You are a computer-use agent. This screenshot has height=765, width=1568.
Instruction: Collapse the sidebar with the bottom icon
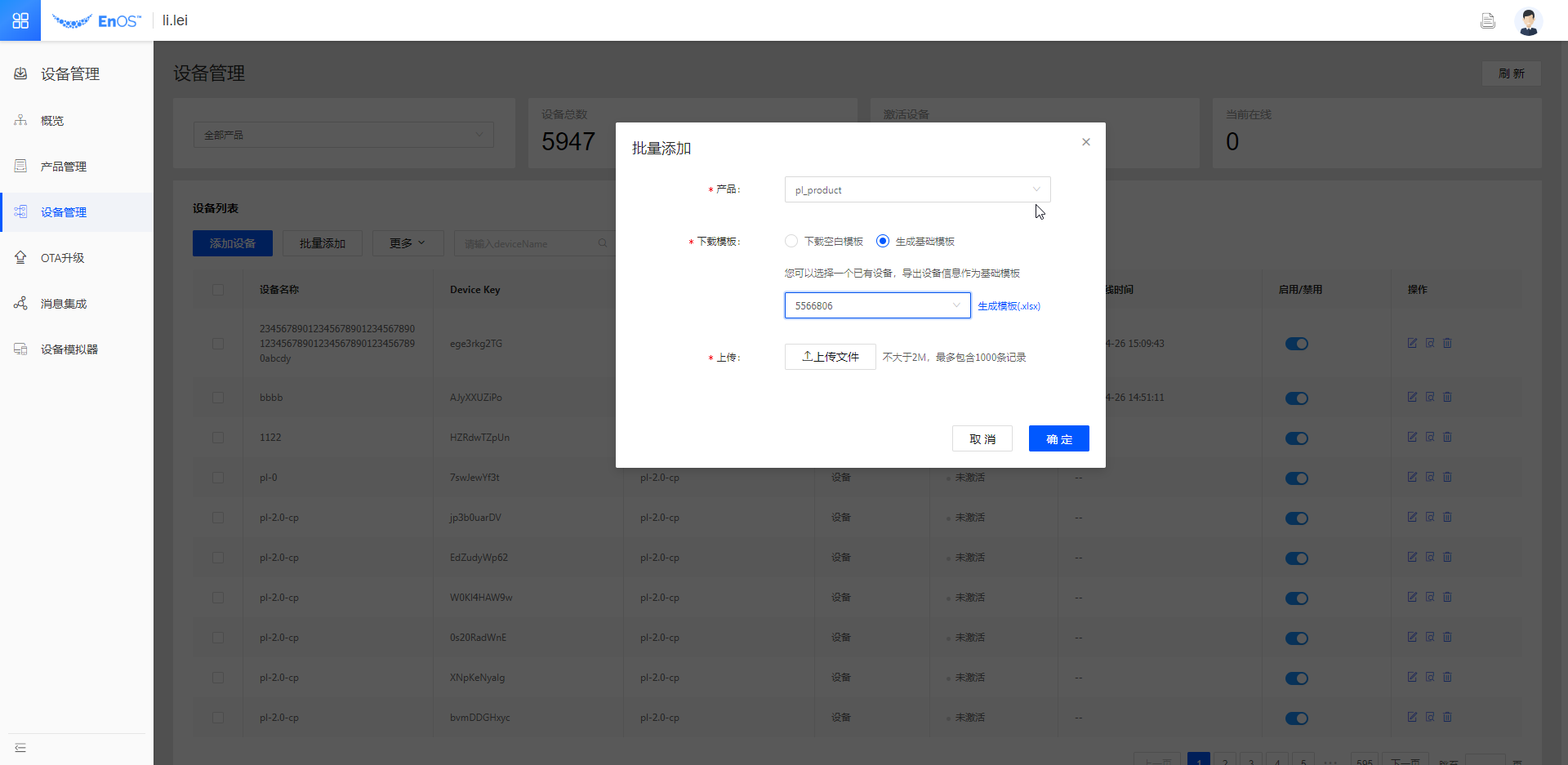pos(20,748)
